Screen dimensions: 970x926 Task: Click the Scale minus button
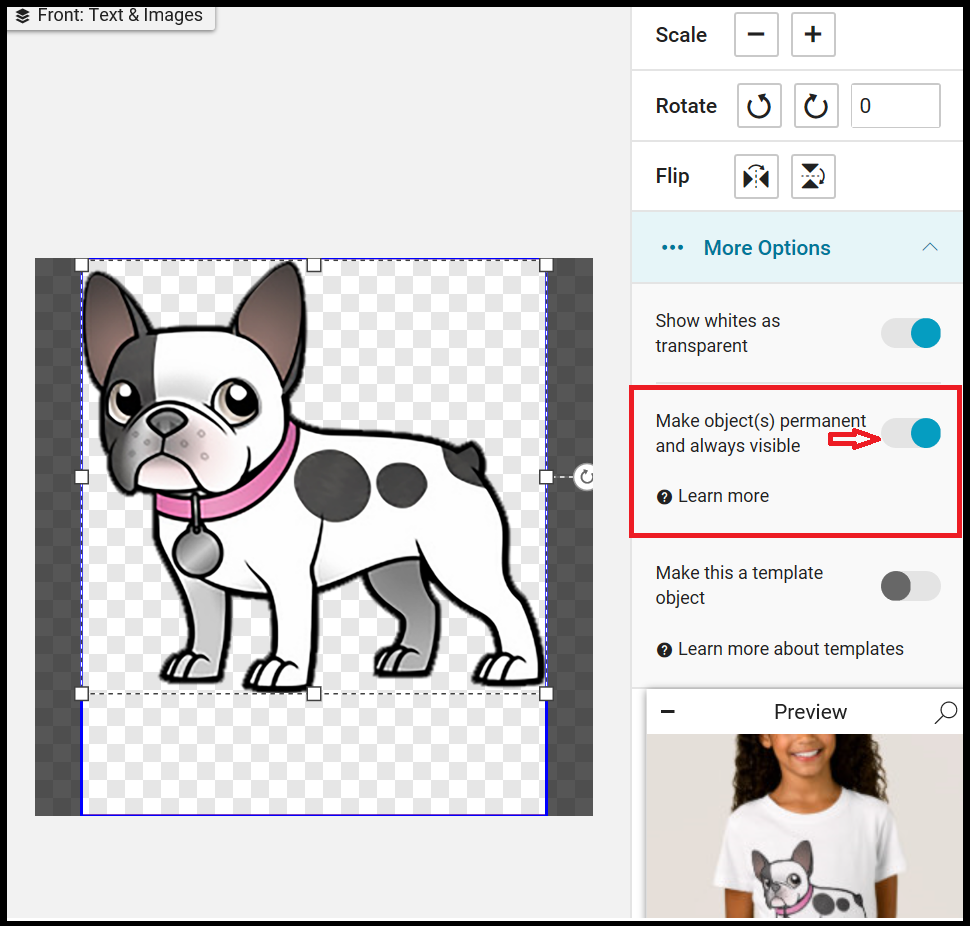(x=756, y=35)
